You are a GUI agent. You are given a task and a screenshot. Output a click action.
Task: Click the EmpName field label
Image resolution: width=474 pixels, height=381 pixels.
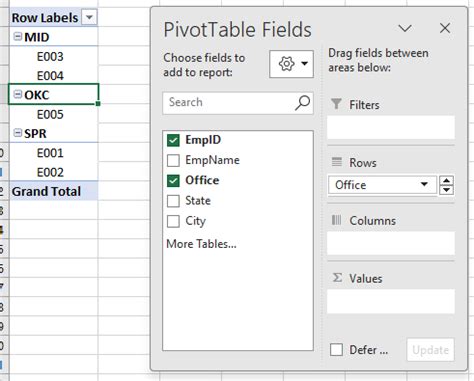212,160
